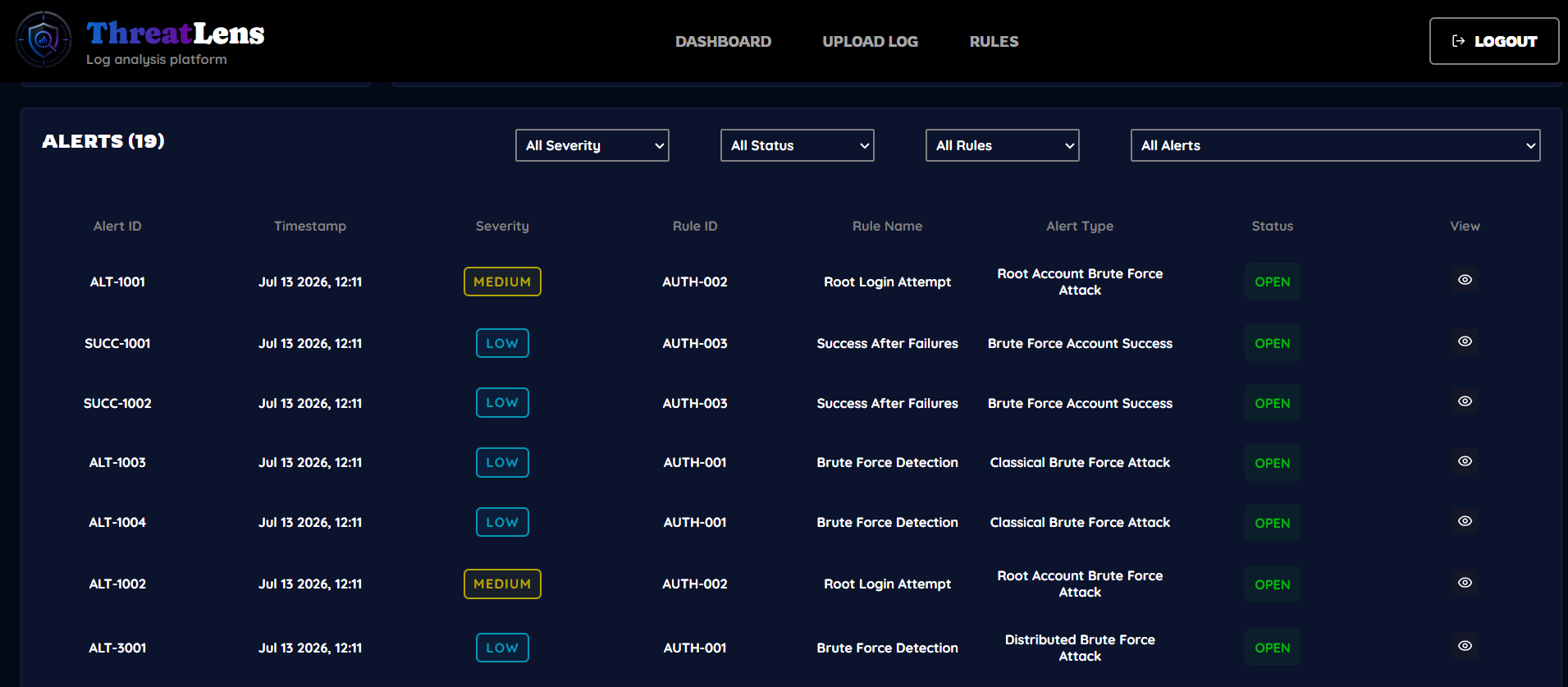The image size is (1568, 687).
Task: Click OPEN status badge for ALT-1001
Action: (x=1273, y=282)
